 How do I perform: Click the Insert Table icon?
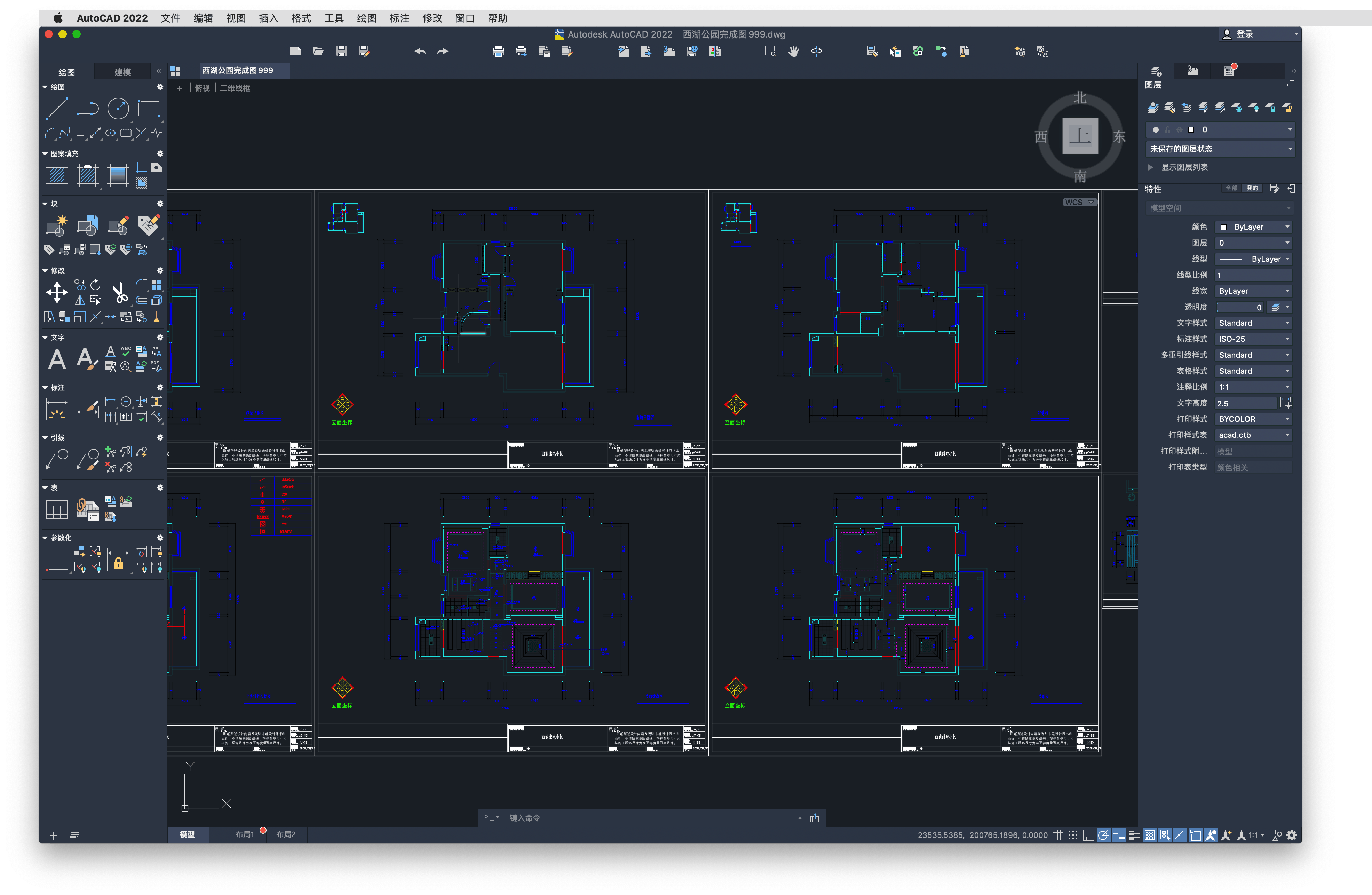tap(57, 509)
